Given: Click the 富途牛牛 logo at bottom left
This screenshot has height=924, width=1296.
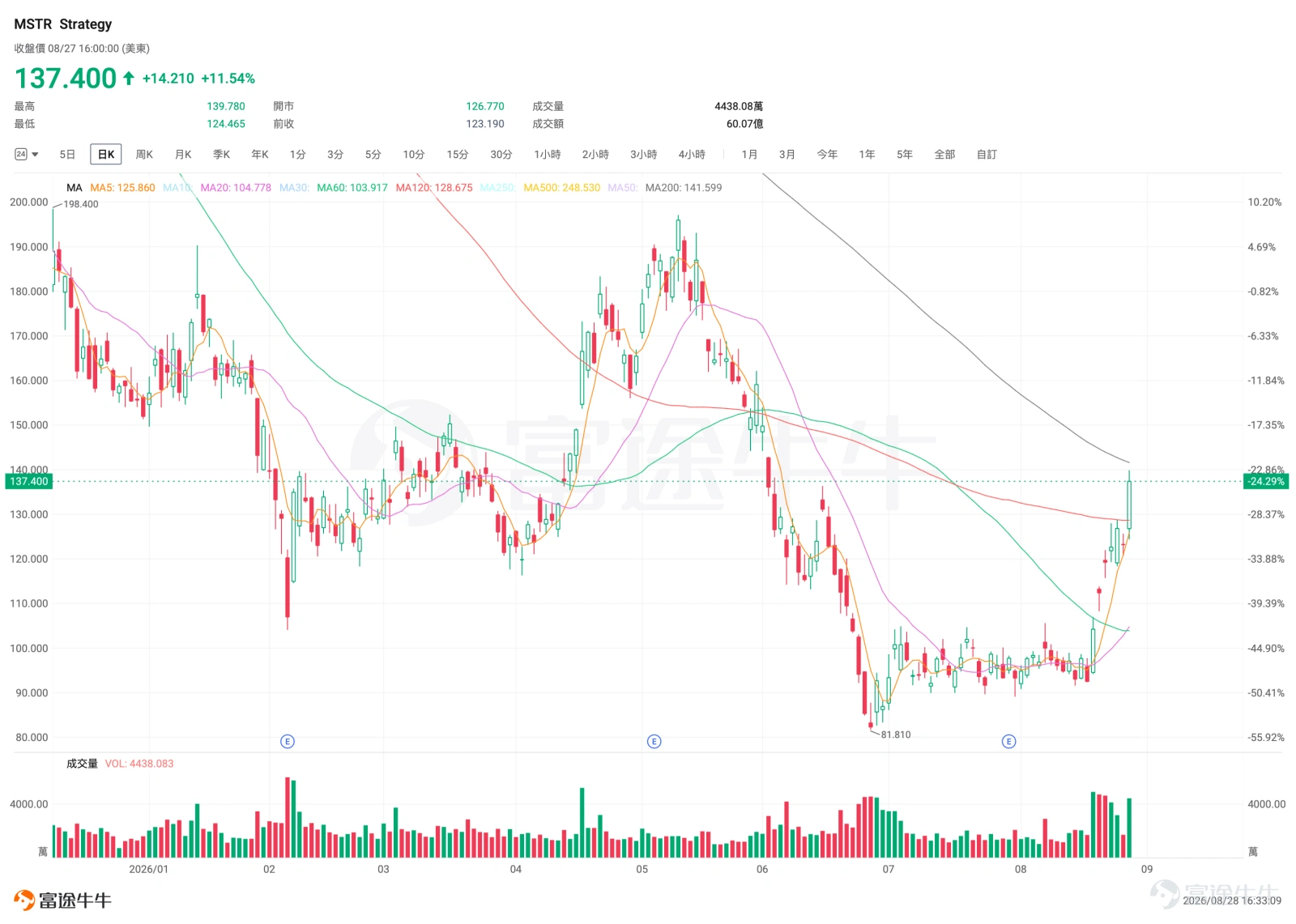Looking at the screenshot, I should tap(62, 901).
